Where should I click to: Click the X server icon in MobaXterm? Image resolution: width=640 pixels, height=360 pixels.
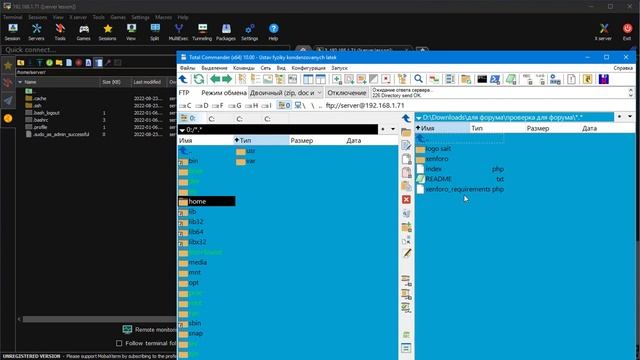603,32
